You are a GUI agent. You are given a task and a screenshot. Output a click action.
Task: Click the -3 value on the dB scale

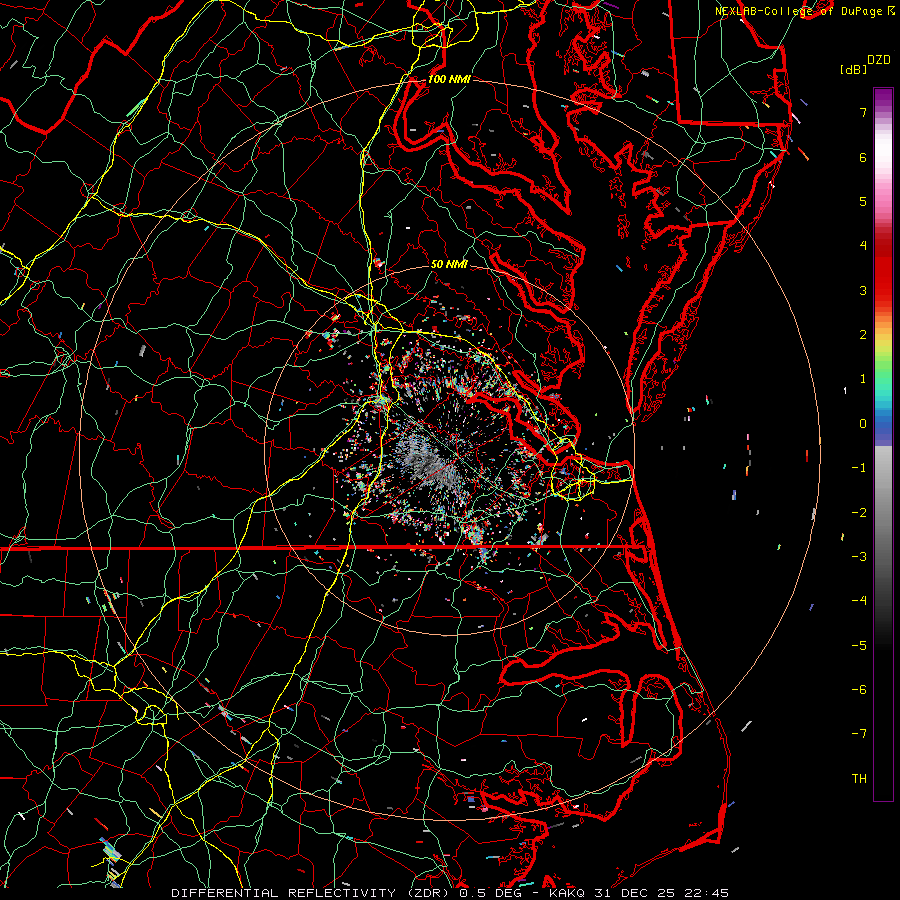click(x=859, y=557)
